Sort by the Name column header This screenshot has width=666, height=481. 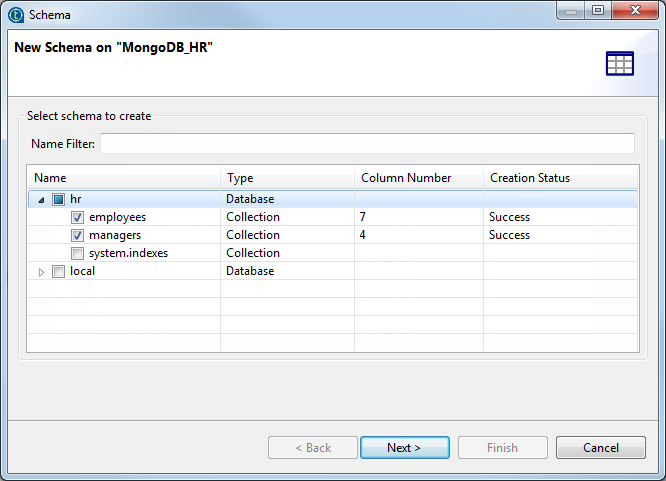[x=123, y=178]
